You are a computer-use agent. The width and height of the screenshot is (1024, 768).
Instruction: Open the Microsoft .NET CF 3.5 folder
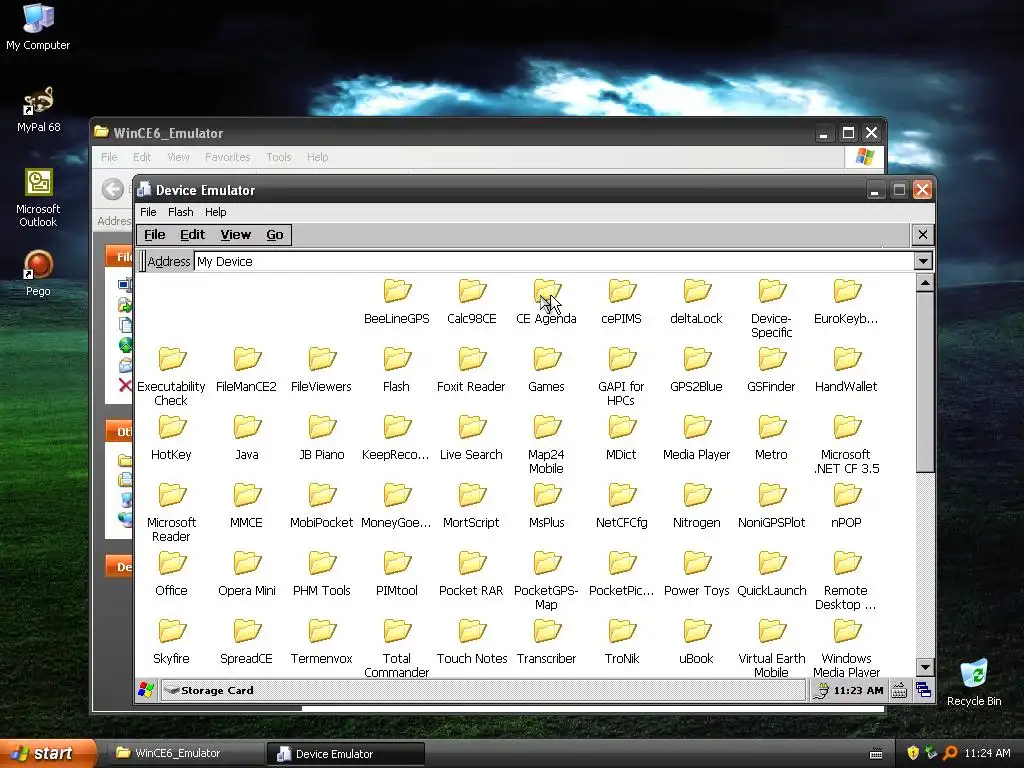coord(846,445)
